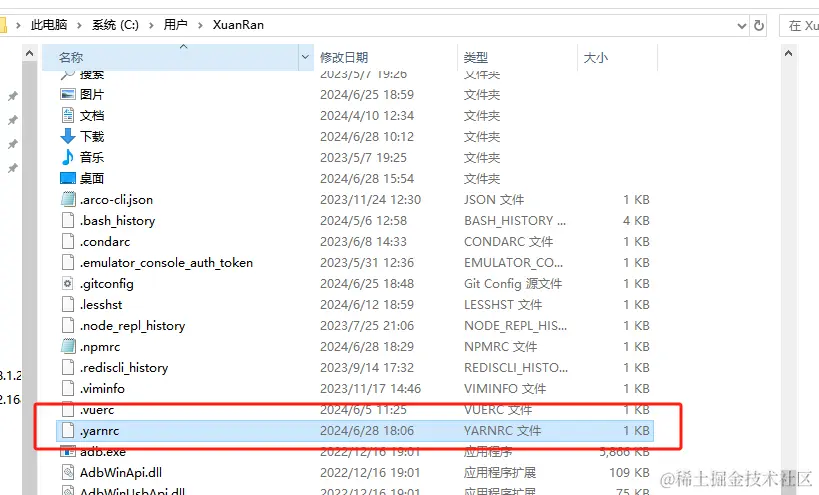This screenshot has width=819, height=495.
Task: Select the .vuerc file name
Action: 97,410
